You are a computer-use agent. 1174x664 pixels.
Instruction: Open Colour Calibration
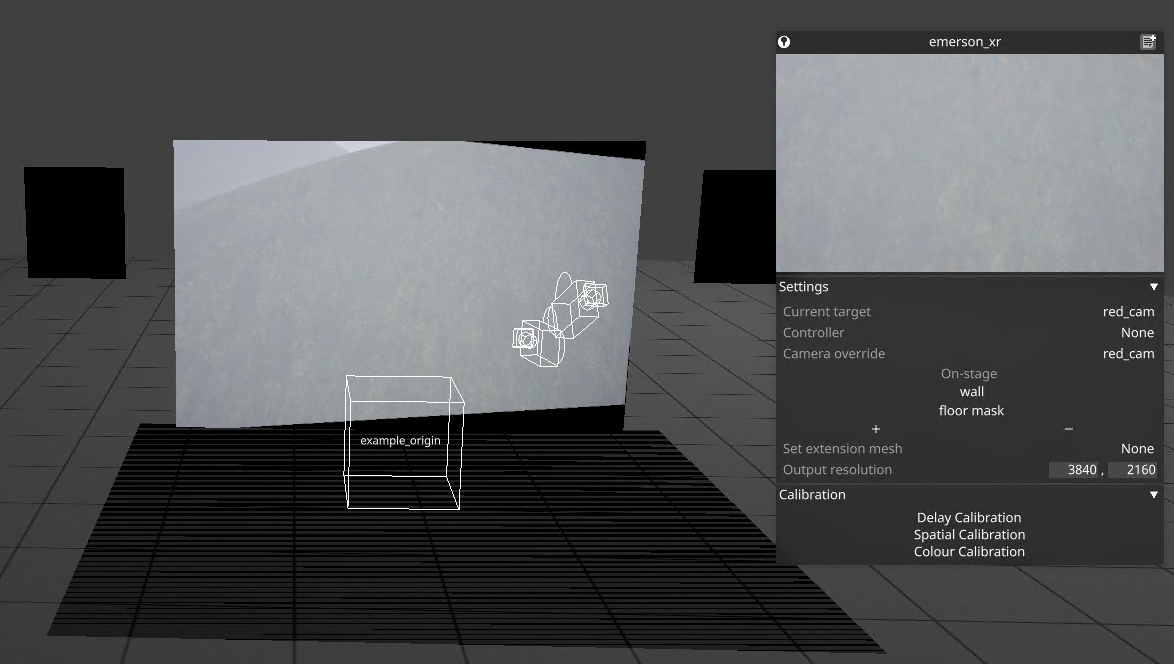point(969,552)
